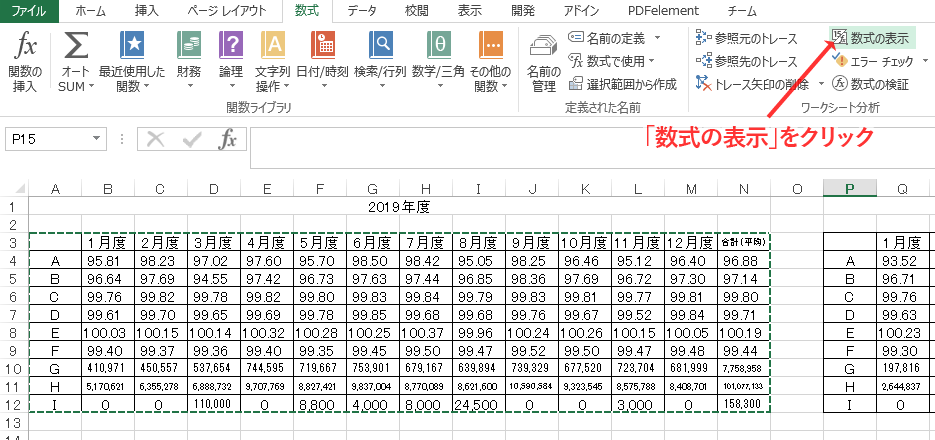This screenshot has width=935, height=440.
Task: Click トレース矢印の削除 remove arrows
Action: (x=753, y=84)
